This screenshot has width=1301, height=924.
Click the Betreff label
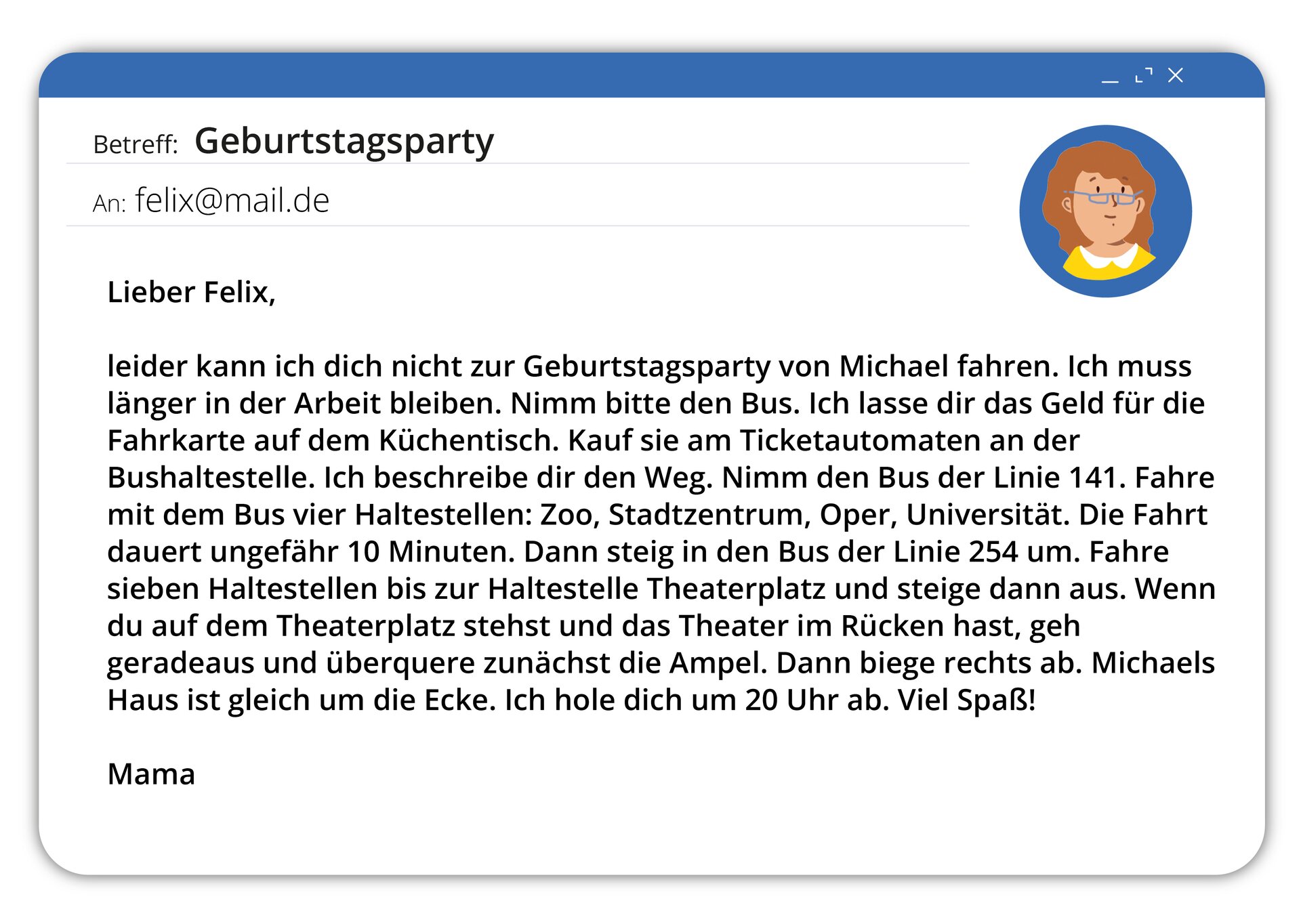click(x=136, y=144)
